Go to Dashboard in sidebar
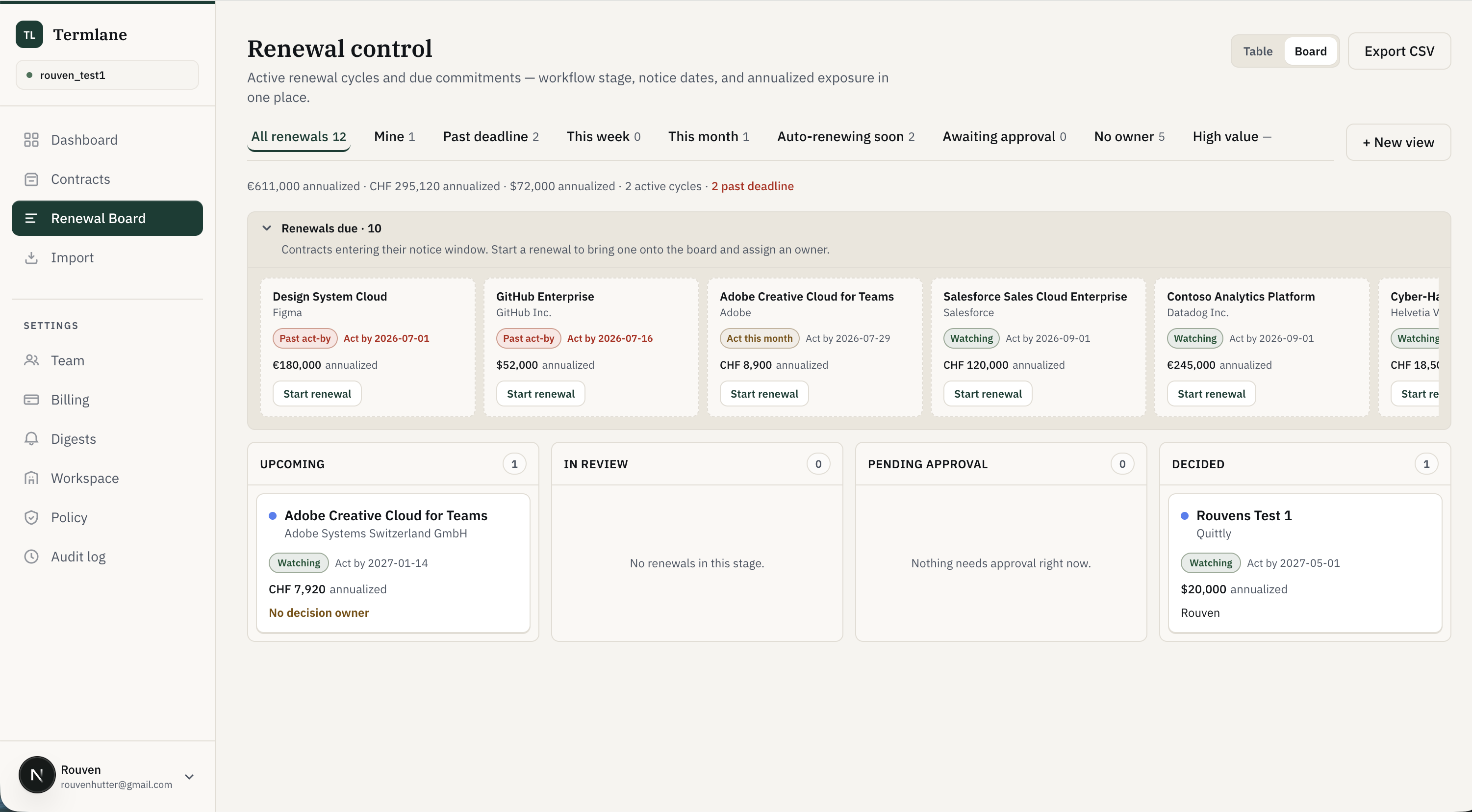The image size is (1472, 812). pos(107,140)
